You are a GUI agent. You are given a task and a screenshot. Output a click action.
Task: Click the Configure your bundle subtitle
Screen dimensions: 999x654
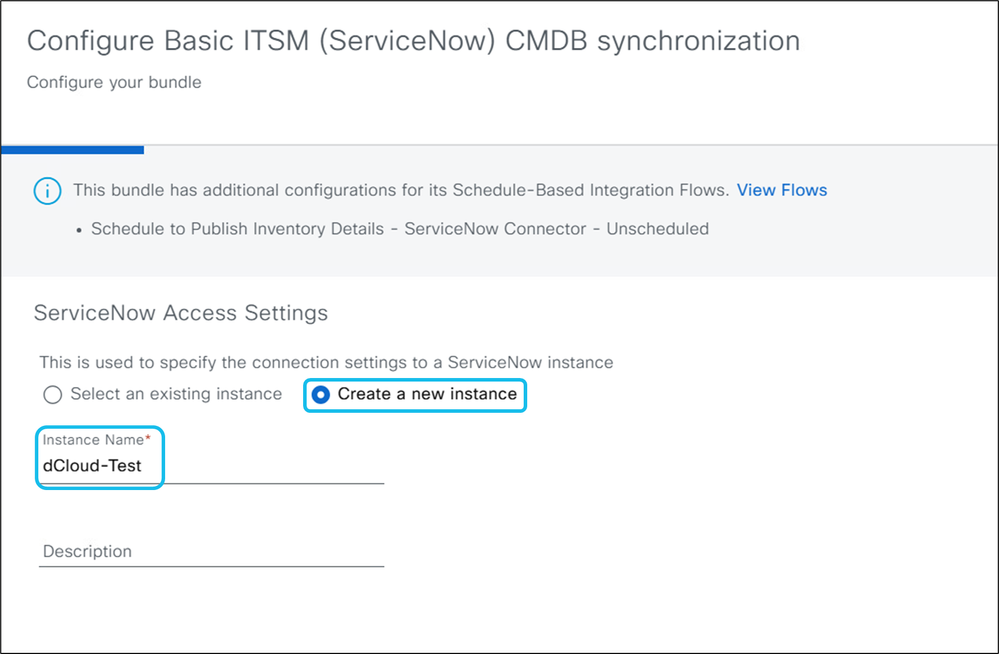pos(114,82)
